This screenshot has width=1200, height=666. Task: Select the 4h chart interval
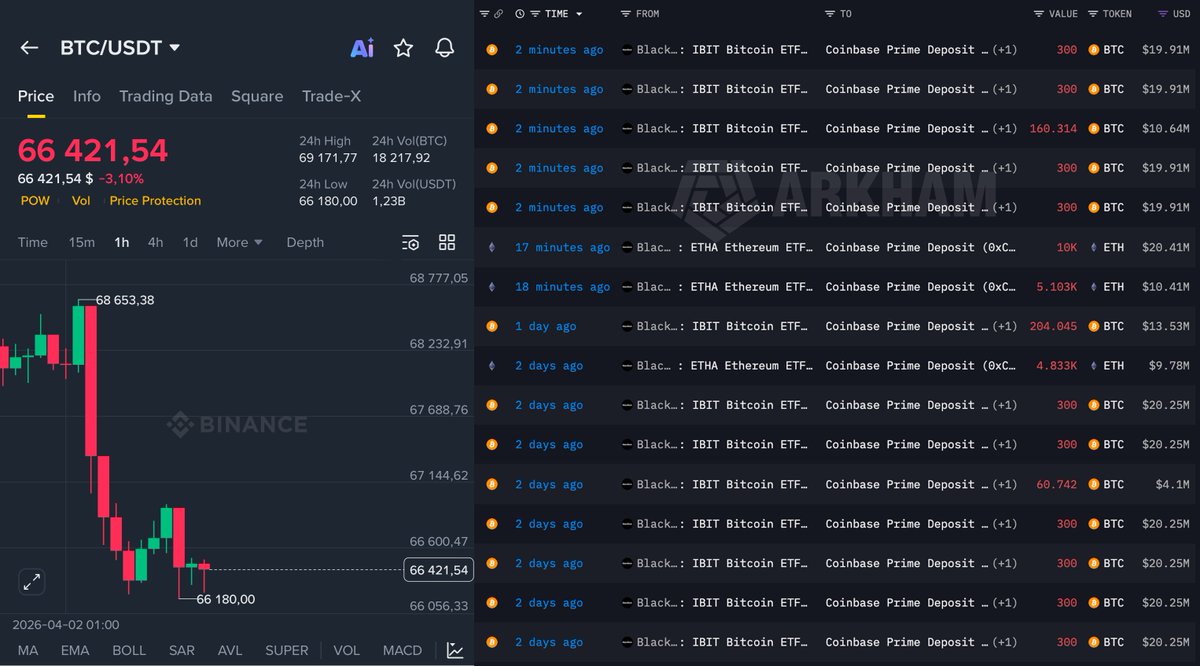point(155,242)
